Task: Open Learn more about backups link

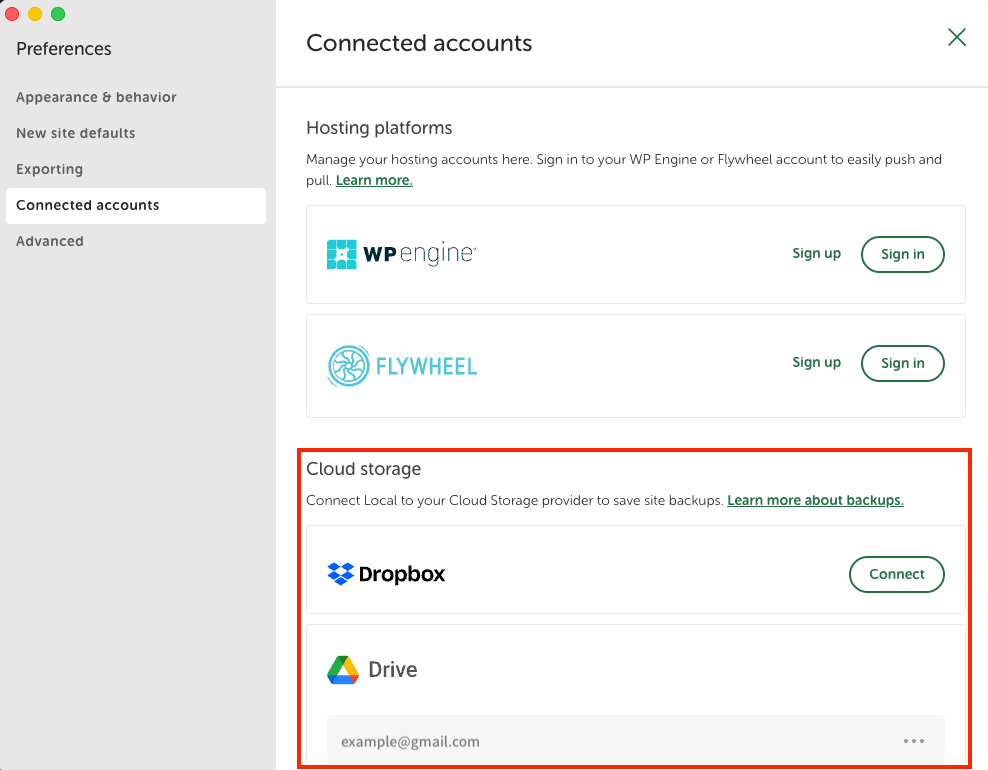Action: pyautogui.click(x=815, y=500)
